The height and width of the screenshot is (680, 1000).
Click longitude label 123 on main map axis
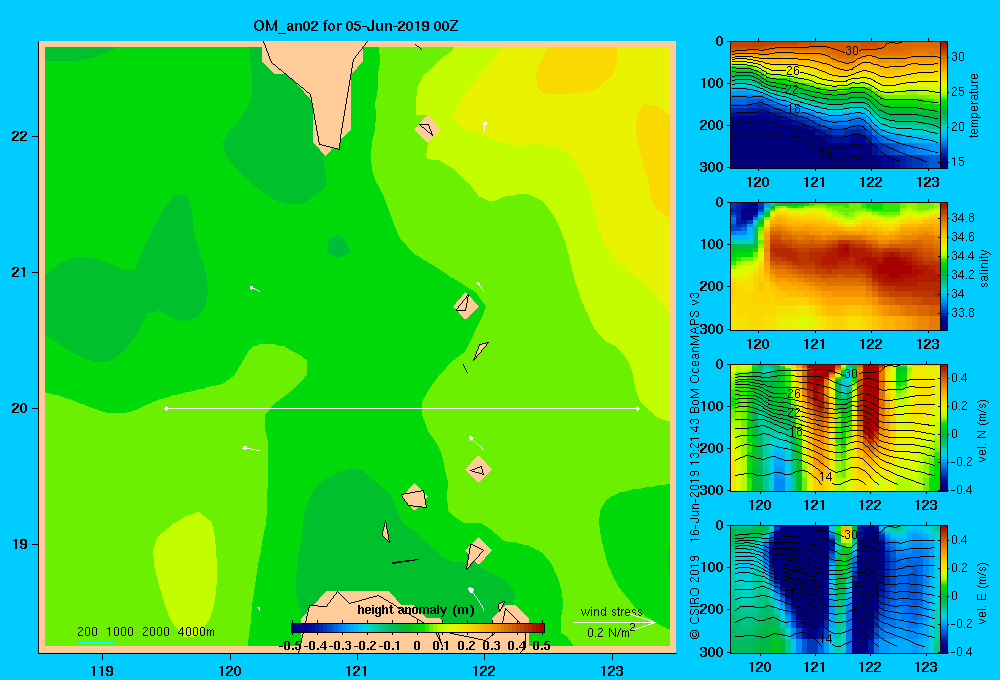pyautogui.click(x=612, y=670)
